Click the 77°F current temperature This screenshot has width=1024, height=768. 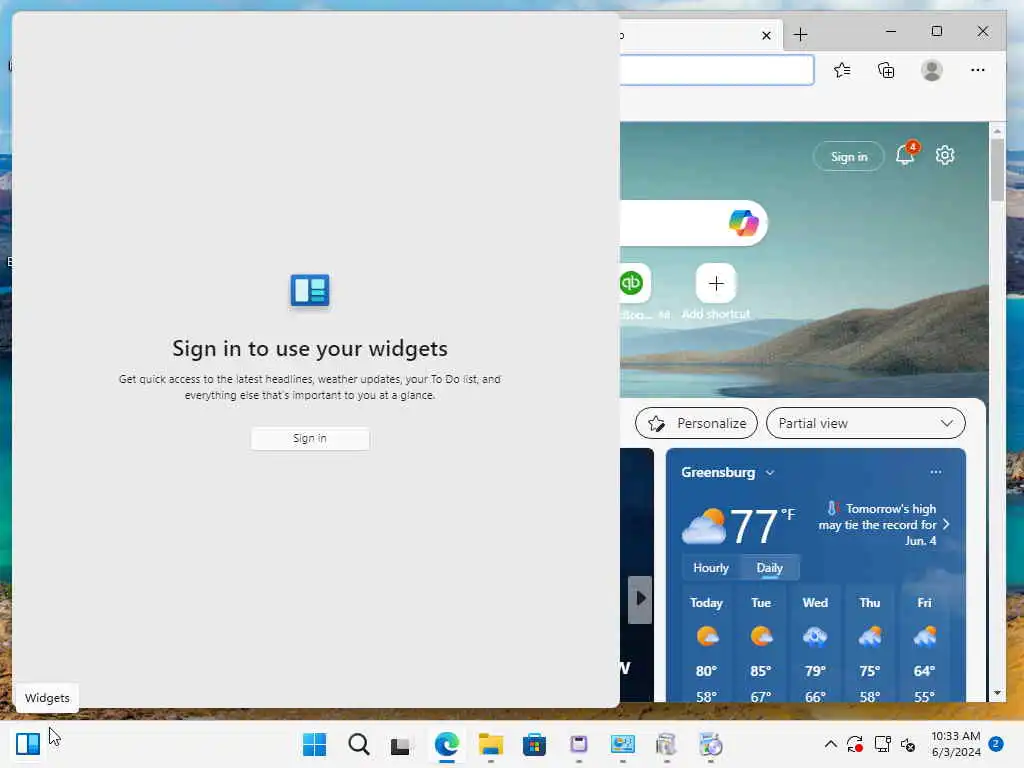762,526
